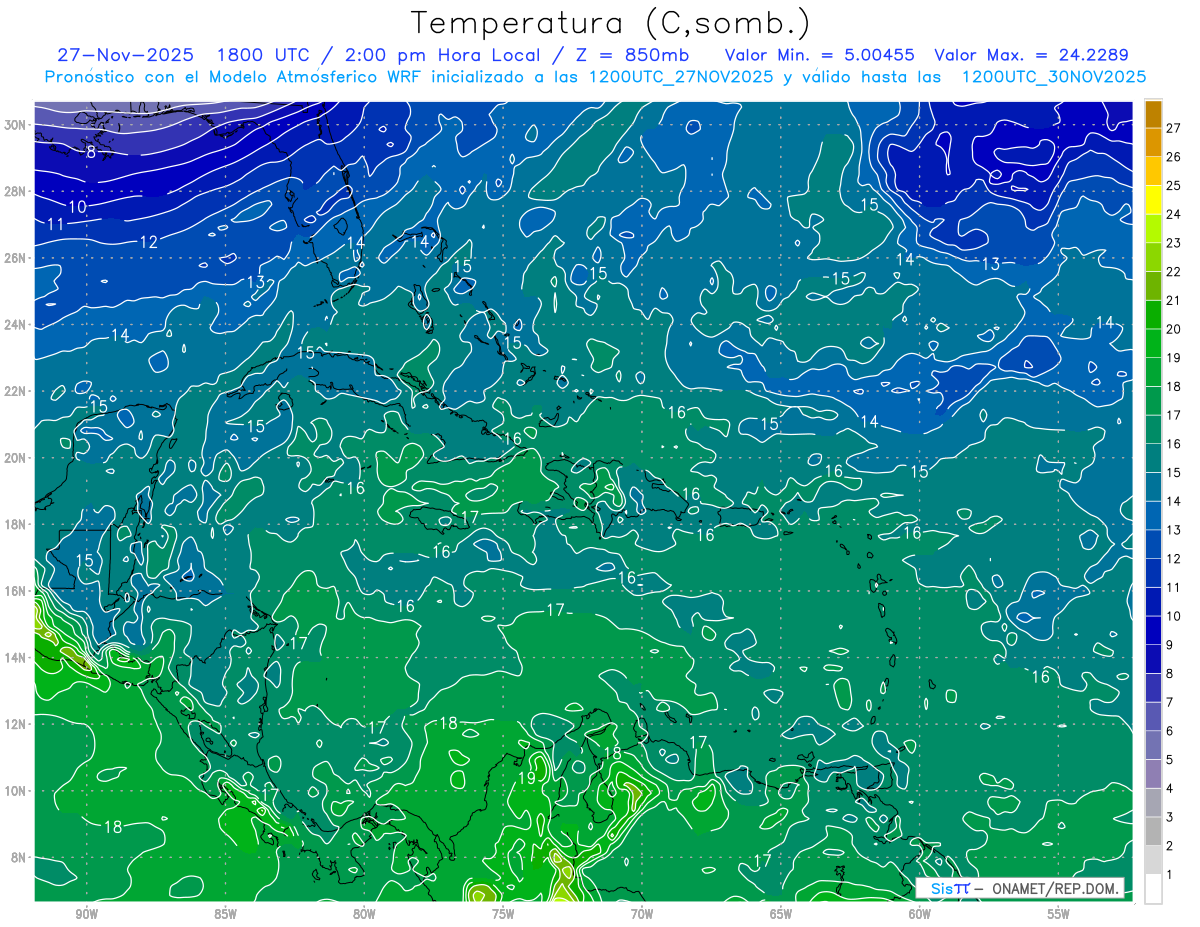Click the "12N" latitude axis label
Image resolution: width=1200 pixels, height=927 pixels.
15,724
